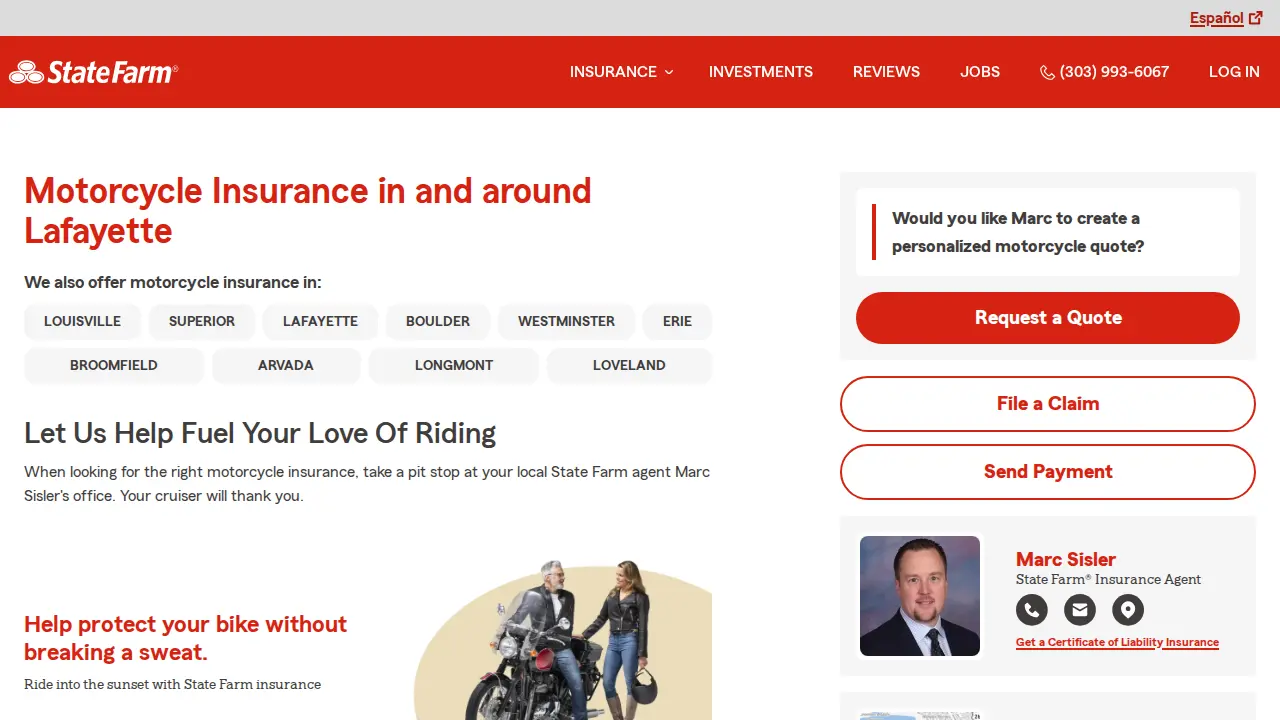Screen dimensions: 1280x720
Task: Click the email envelope icon under Marc Sisler
Action: click(x=1080, y=609)
